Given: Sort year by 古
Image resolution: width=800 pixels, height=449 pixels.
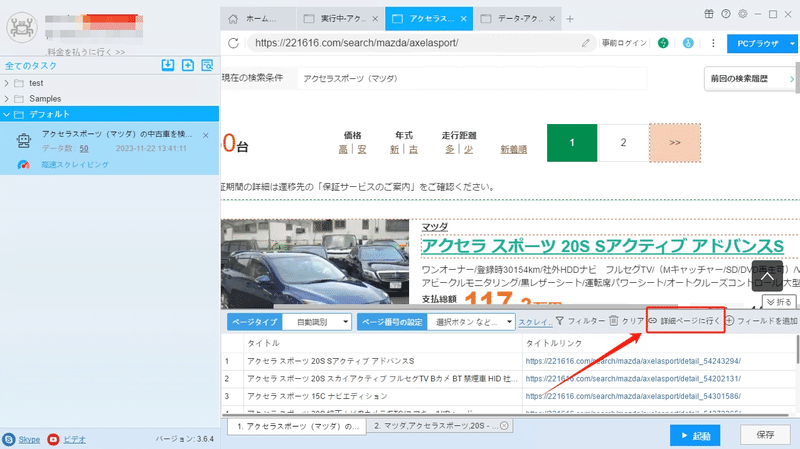Looking at the screenshot, I should (413, 149).
